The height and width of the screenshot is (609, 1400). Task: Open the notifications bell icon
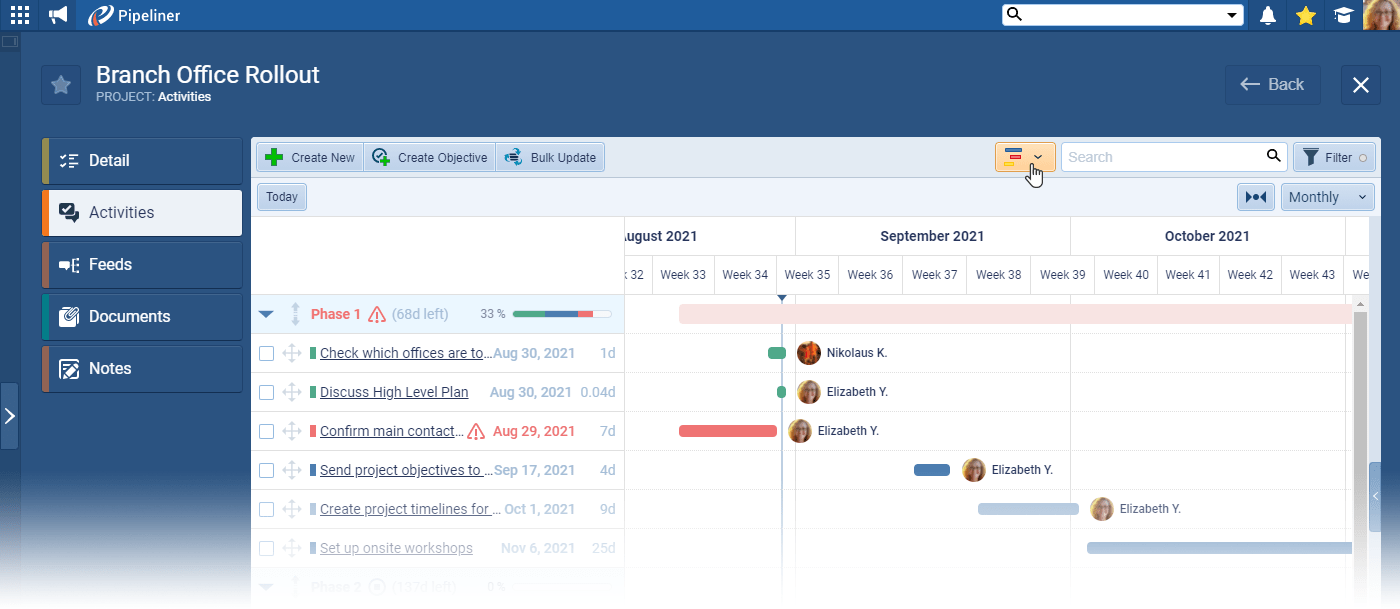(1267, 15)
